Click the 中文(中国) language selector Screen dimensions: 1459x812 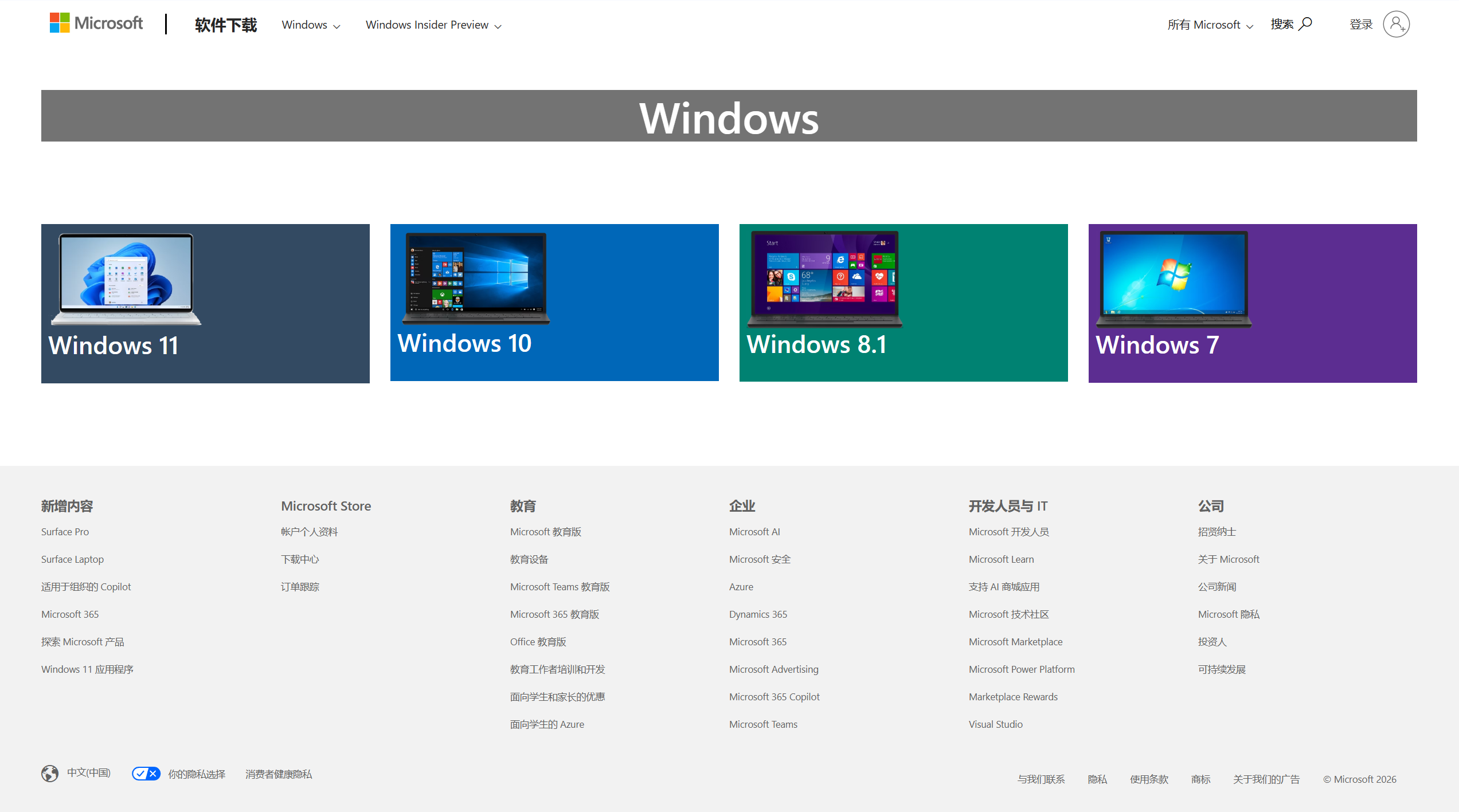tap(89, 772)
